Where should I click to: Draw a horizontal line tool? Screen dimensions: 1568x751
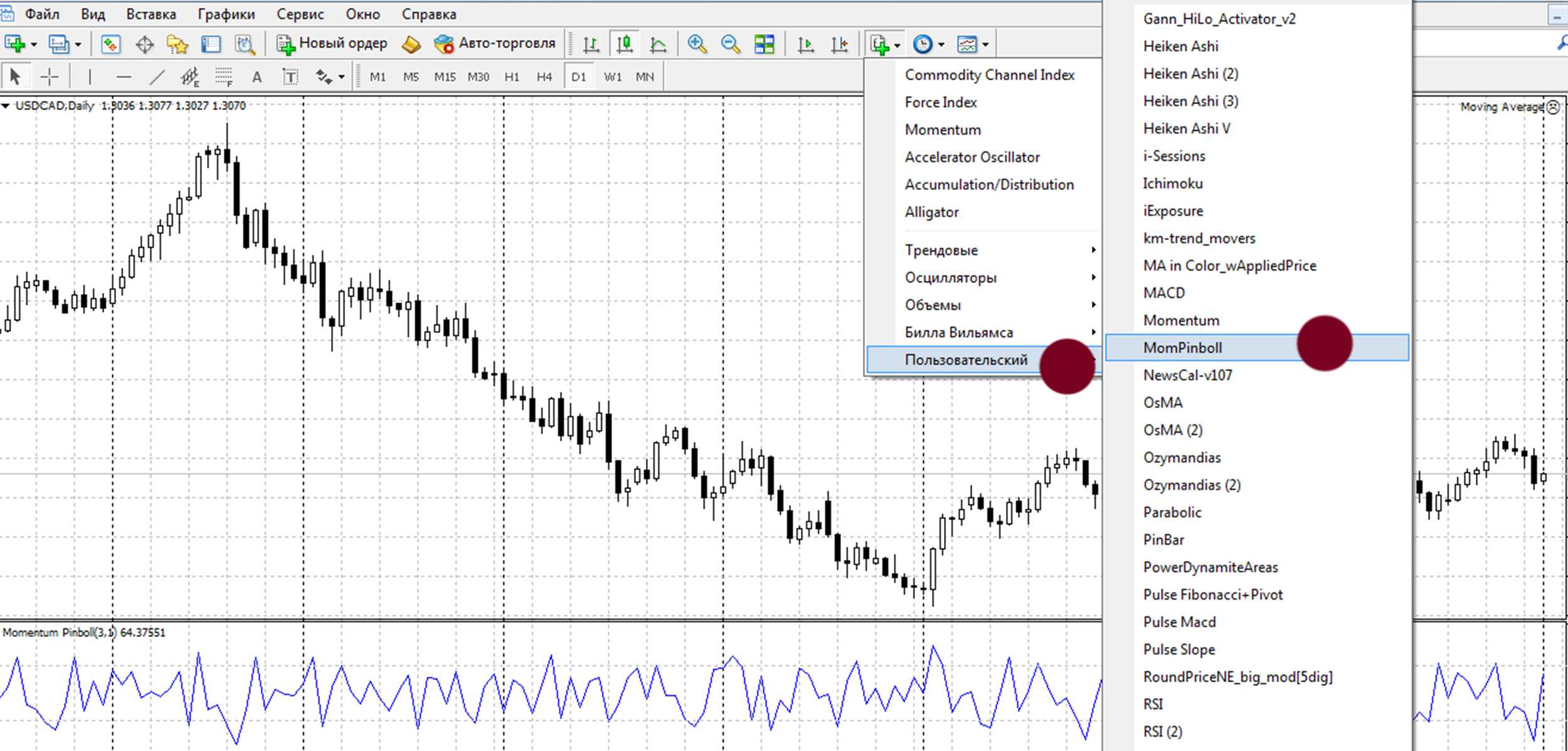click(x=124, y=76)
